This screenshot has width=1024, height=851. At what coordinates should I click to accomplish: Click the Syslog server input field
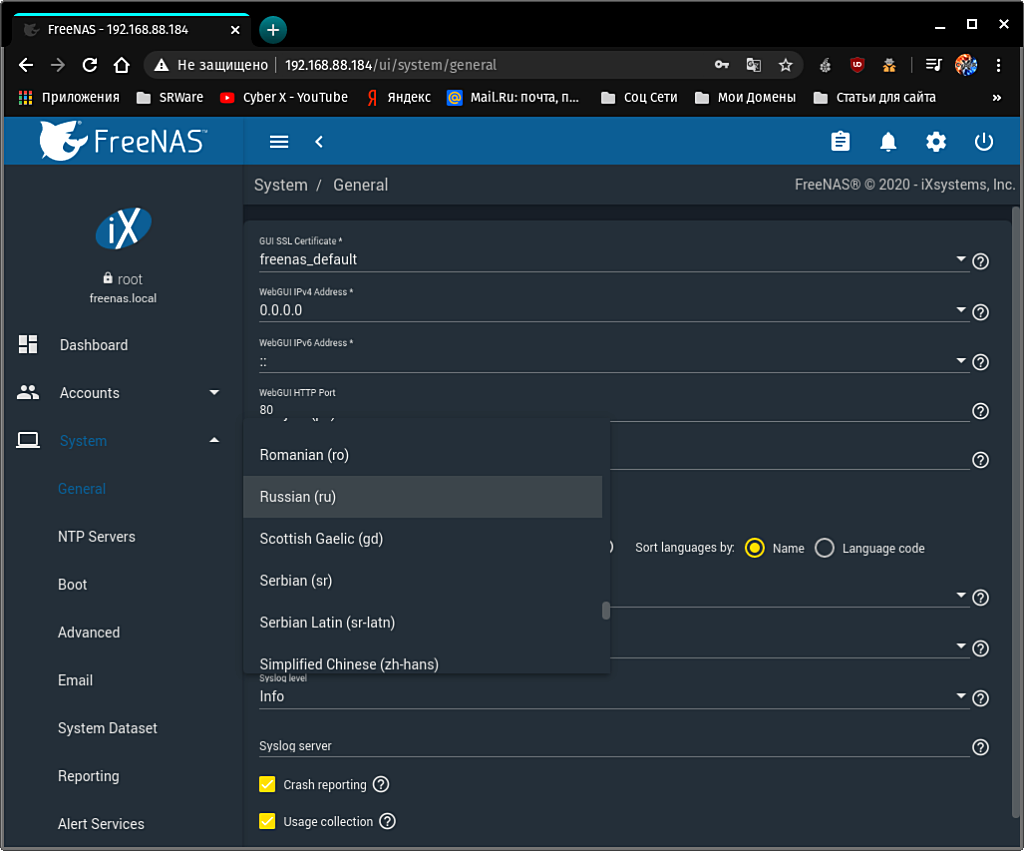[610, 746]
